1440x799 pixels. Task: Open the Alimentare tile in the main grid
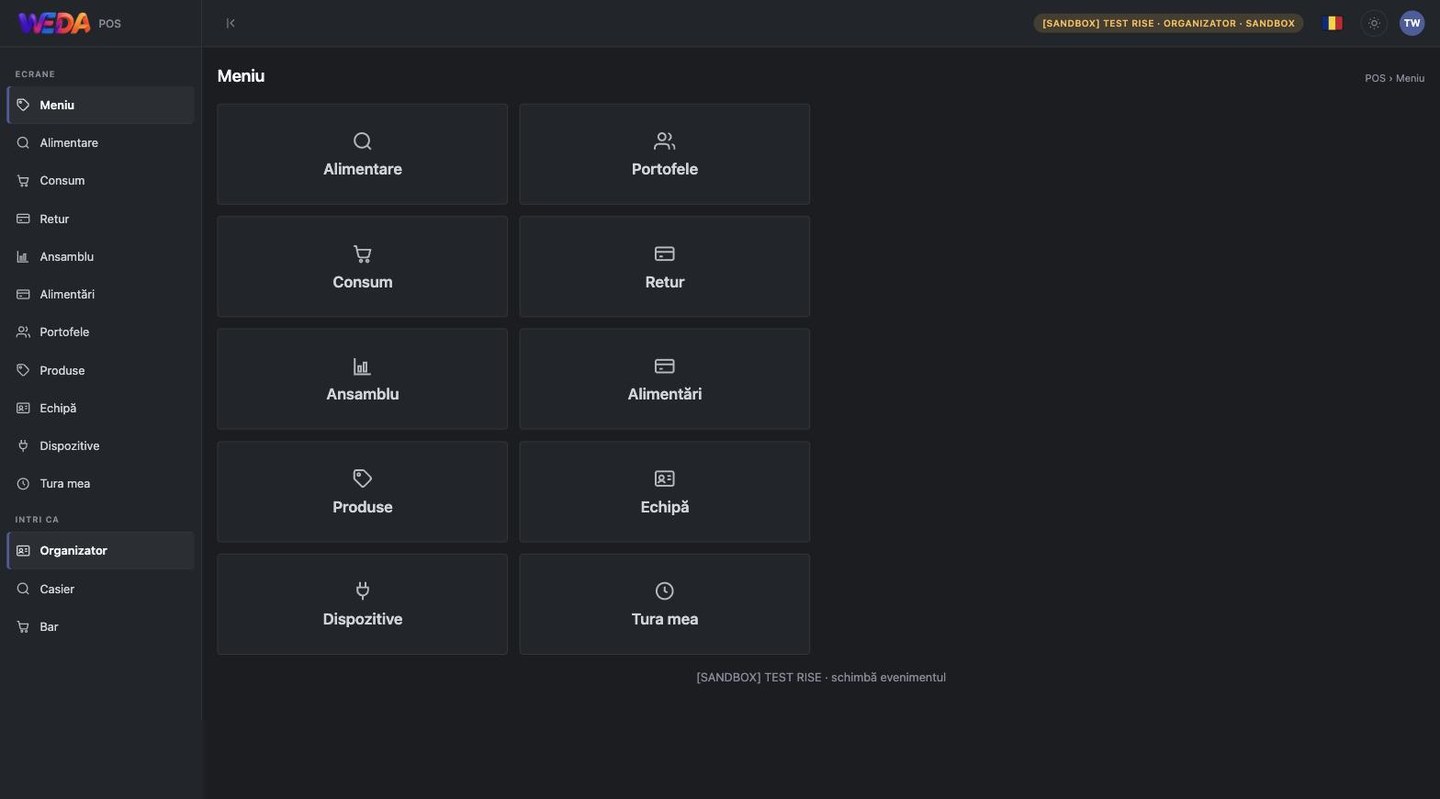[363, 155]
